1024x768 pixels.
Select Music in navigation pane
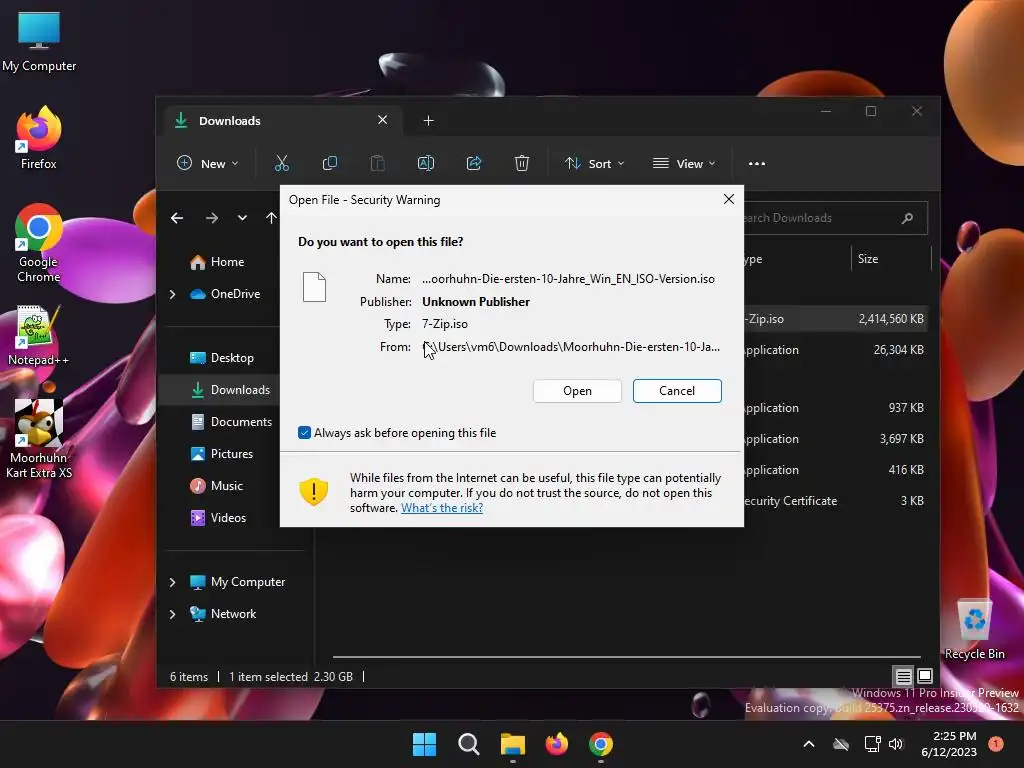225,486
